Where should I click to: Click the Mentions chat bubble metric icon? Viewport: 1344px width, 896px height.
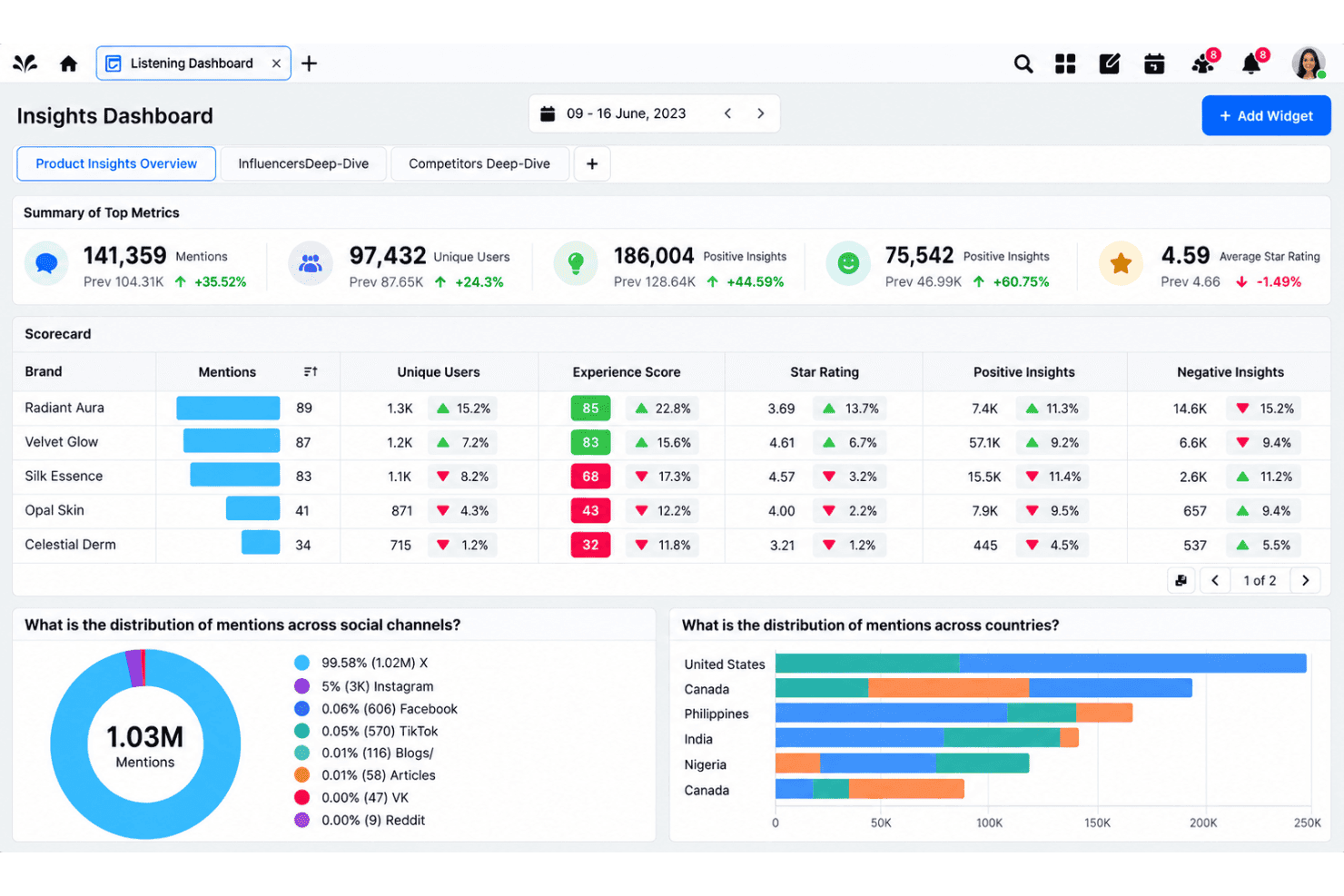[46, 264]
